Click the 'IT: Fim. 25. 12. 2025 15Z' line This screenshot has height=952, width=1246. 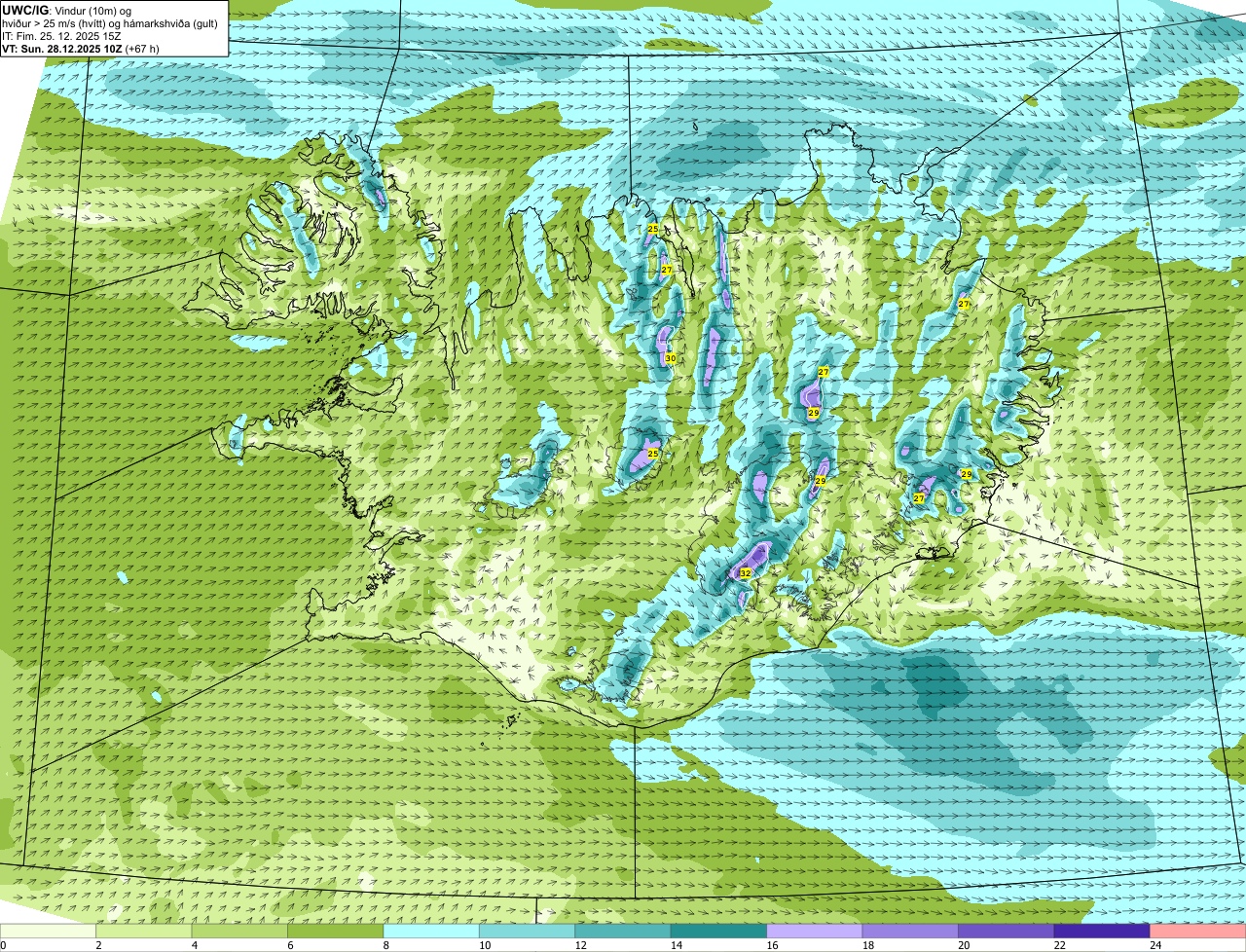[61, 36]
